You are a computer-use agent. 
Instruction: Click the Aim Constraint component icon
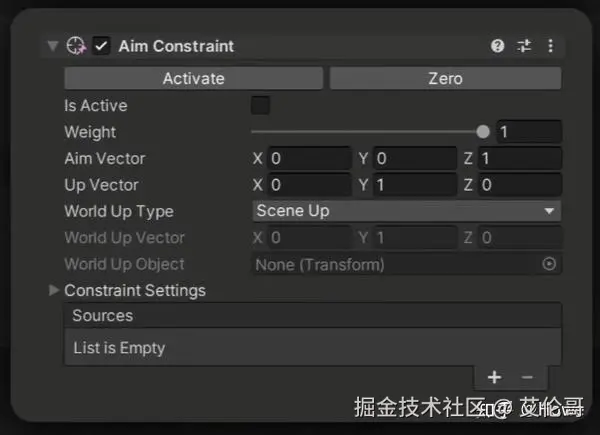coord(76,46)
